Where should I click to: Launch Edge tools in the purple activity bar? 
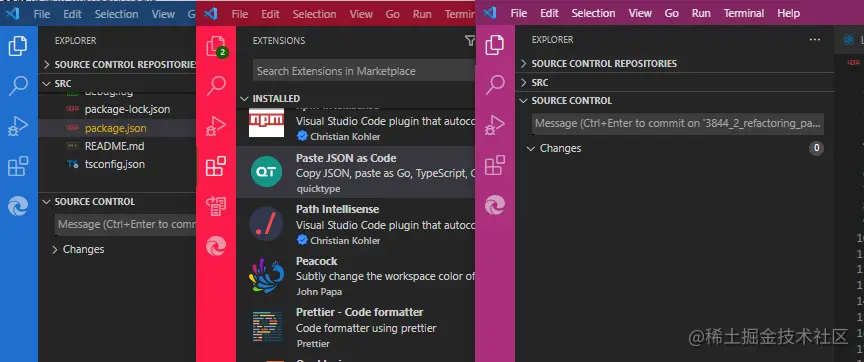coord(495,205)
